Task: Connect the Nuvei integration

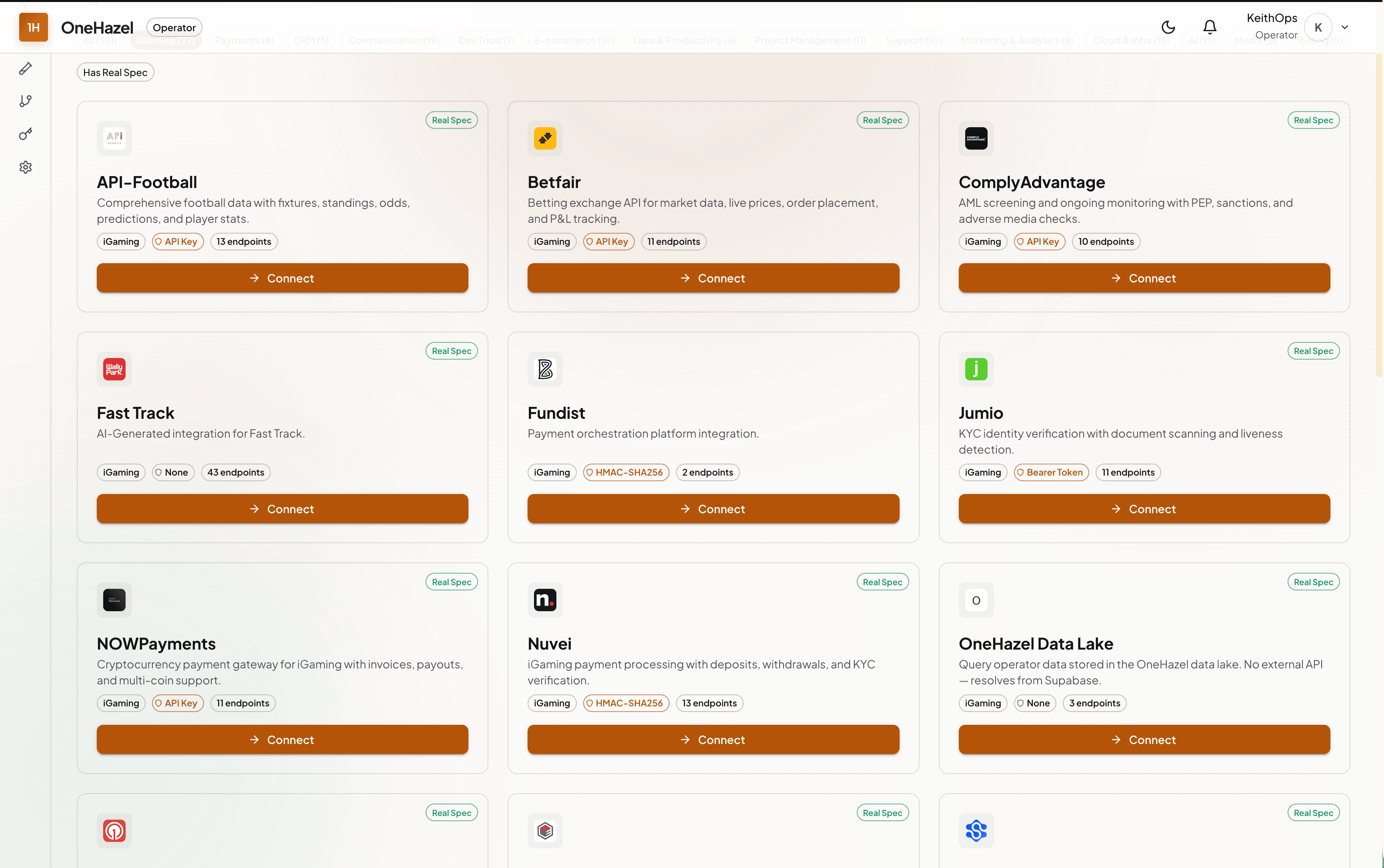Action: pyautogui.click(x=713, y=740)
